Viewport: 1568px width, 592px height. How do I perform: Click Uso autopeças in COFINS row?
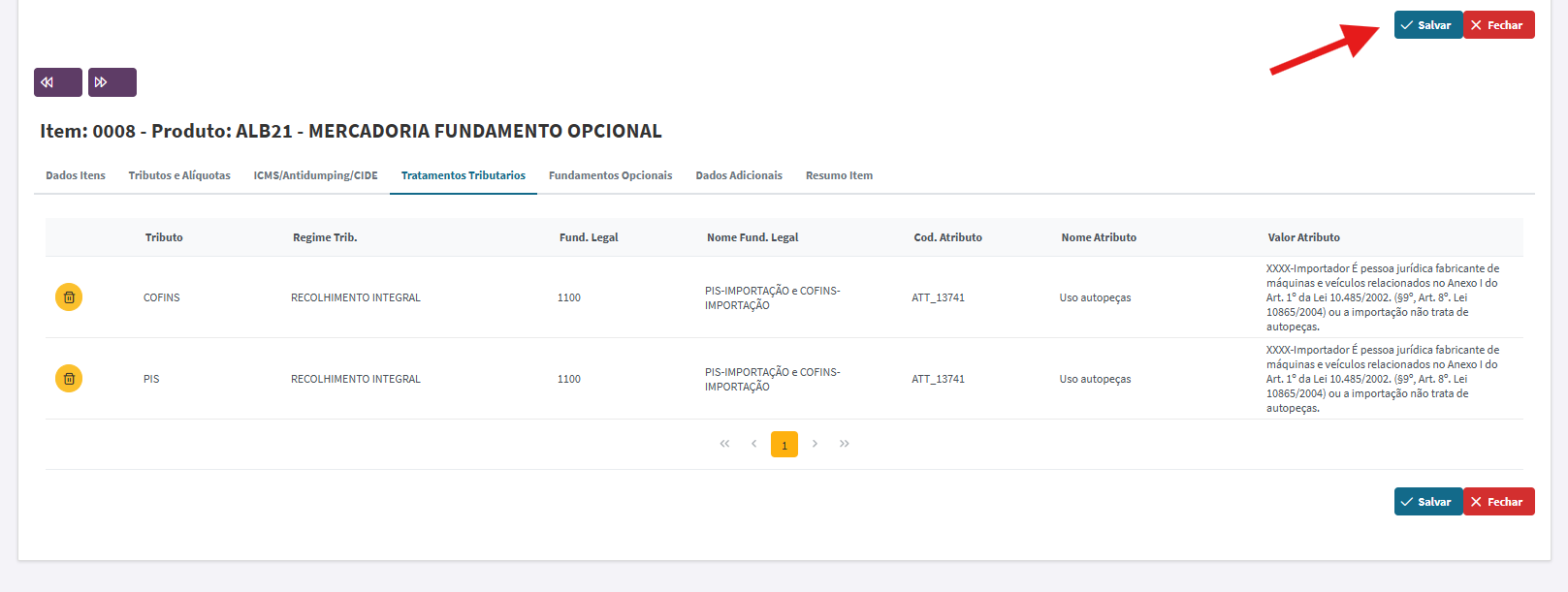pyautogui.click(x=1095, y=297)
